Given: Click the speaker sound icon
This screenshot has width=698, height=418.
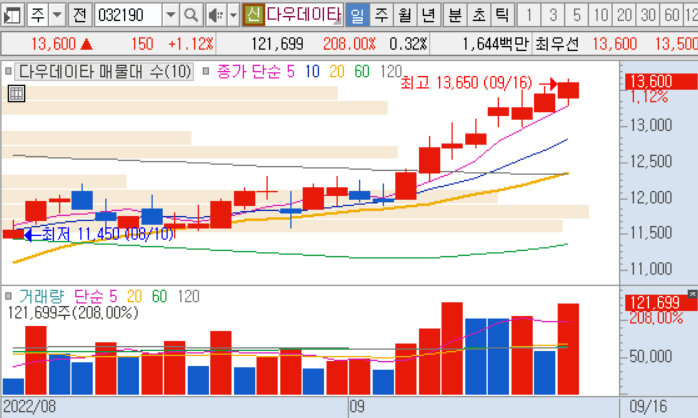Looking at the screenshot, I should click(216, 15).
